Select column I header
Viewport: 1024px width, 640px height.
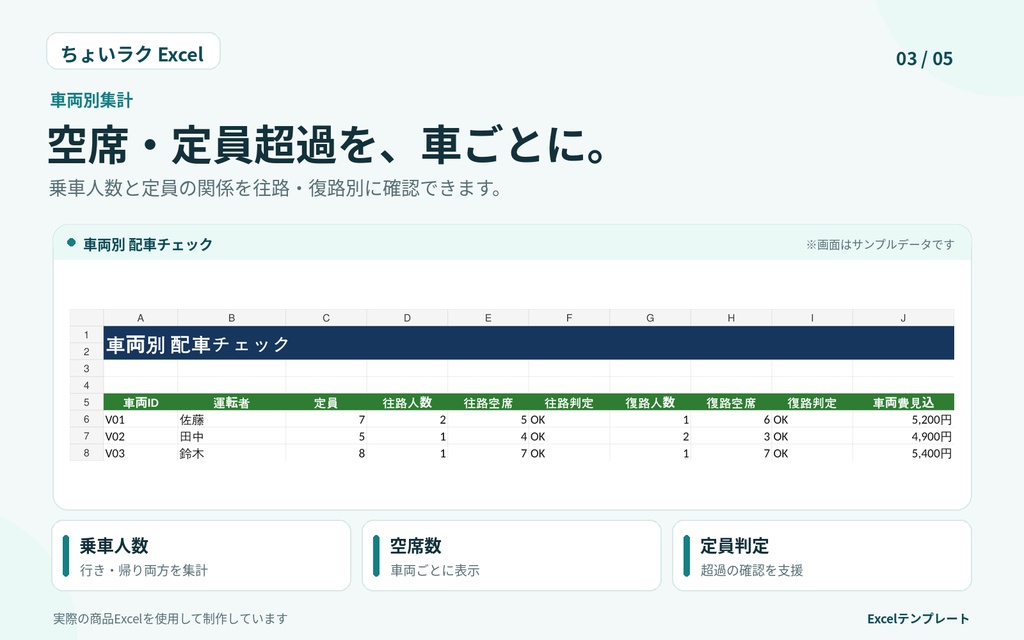[812, 318]
